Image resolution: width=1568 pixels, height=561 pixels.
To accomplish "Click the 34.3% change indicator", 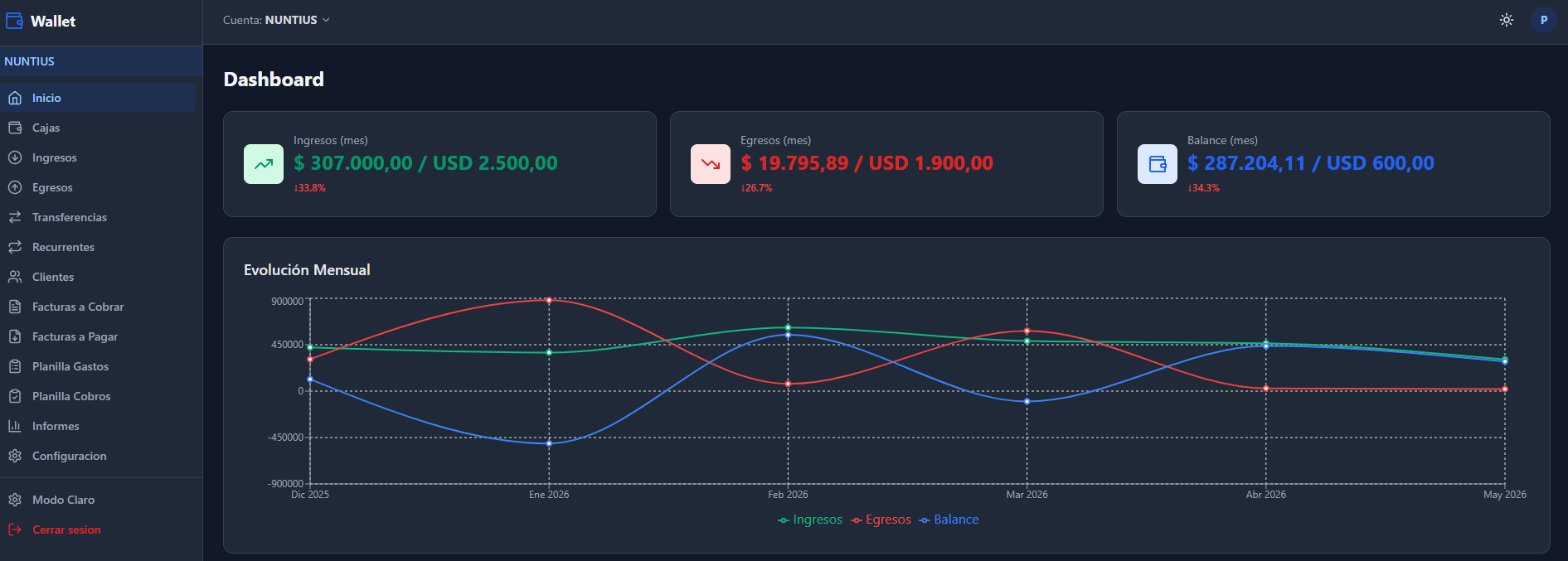I will point(1203,188).
